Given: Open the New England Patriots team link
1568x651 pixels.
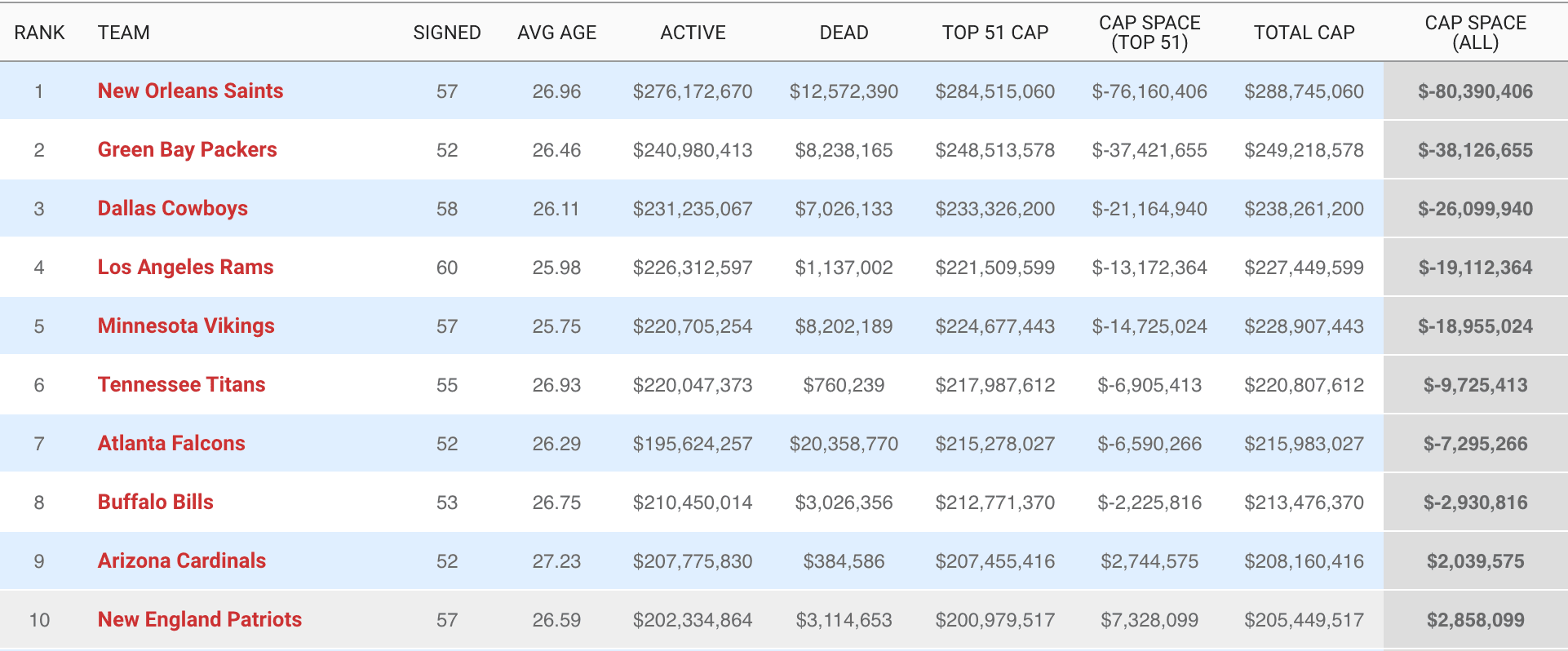Looking at the screenshot, I should (200, 619).
